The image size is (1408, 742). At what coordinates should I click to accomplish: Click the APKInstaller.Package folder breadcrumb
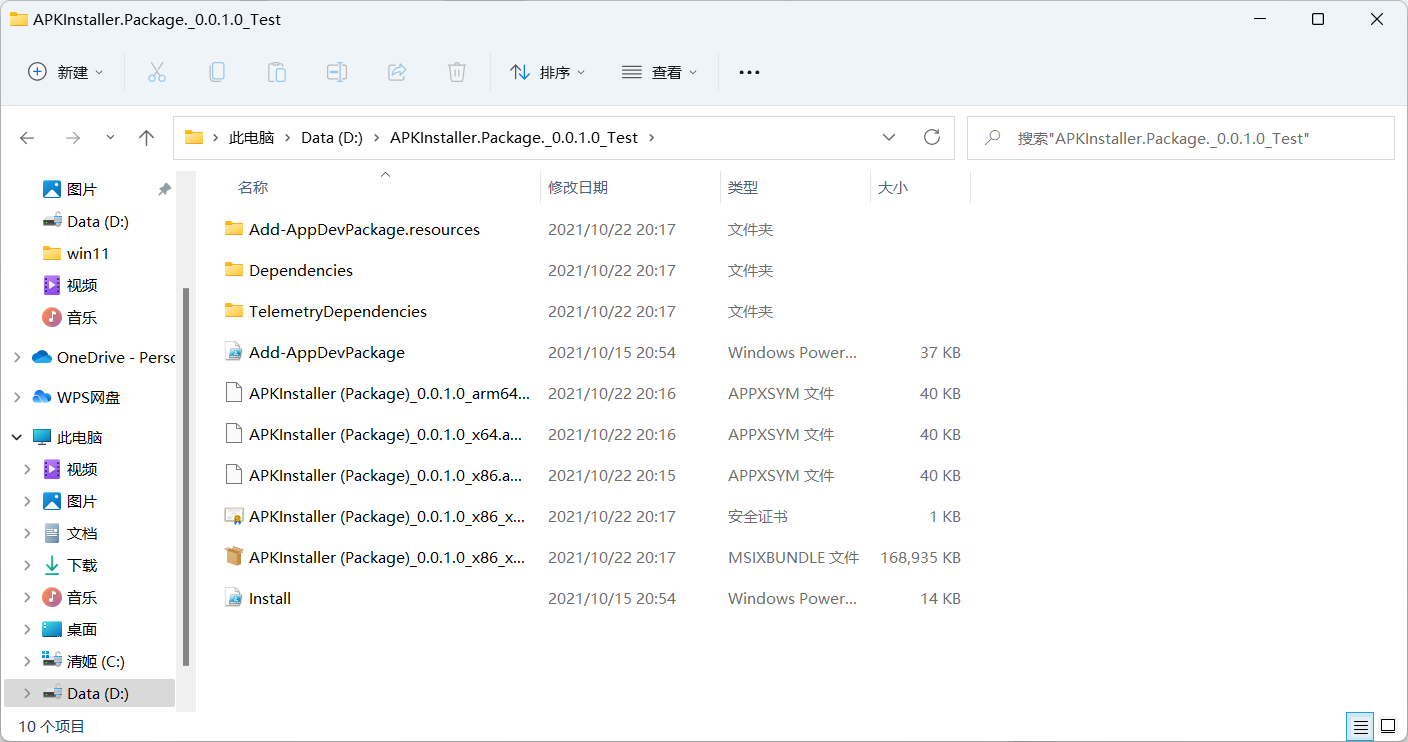(514, 138)
